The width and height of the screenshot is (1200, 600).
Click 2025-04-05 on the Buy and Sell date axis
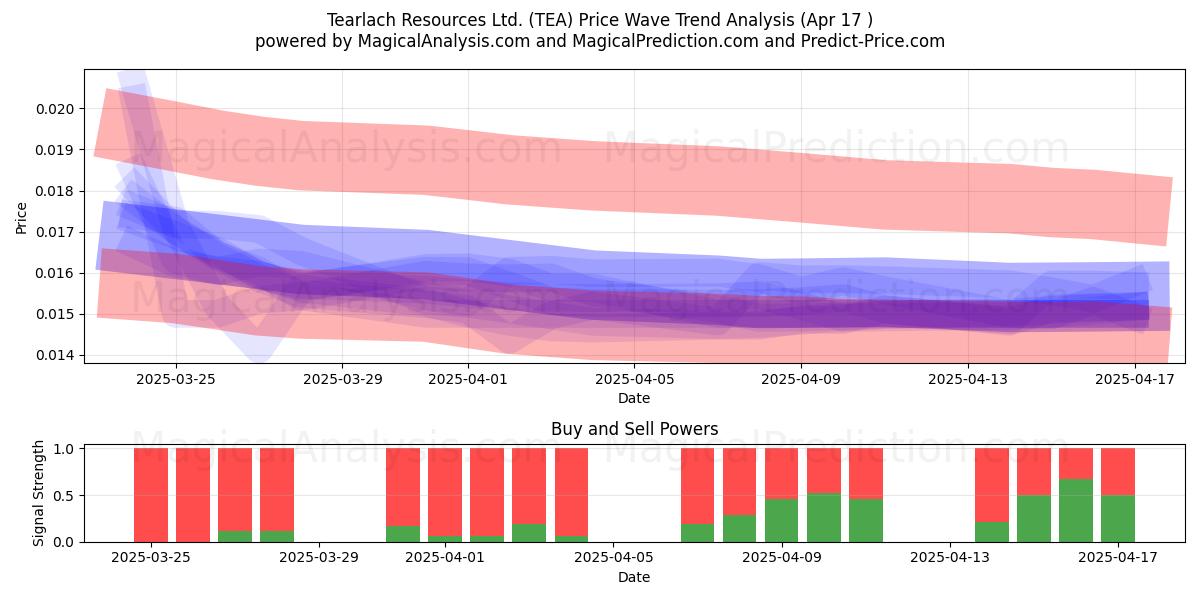pos(613,558)
